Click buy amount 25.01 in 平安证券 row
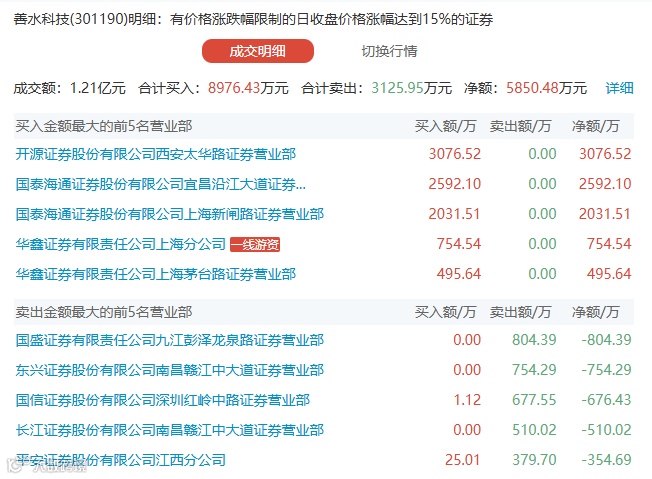This screenshot has height=479, width=652. point(463,460)
